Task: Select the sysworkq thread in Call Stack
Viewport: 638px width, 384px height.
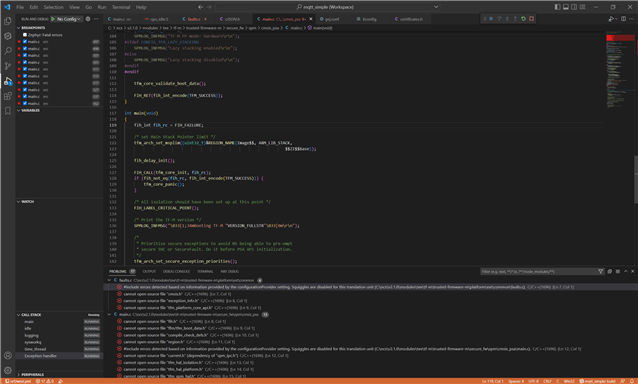Action: [x=59, y=342]
